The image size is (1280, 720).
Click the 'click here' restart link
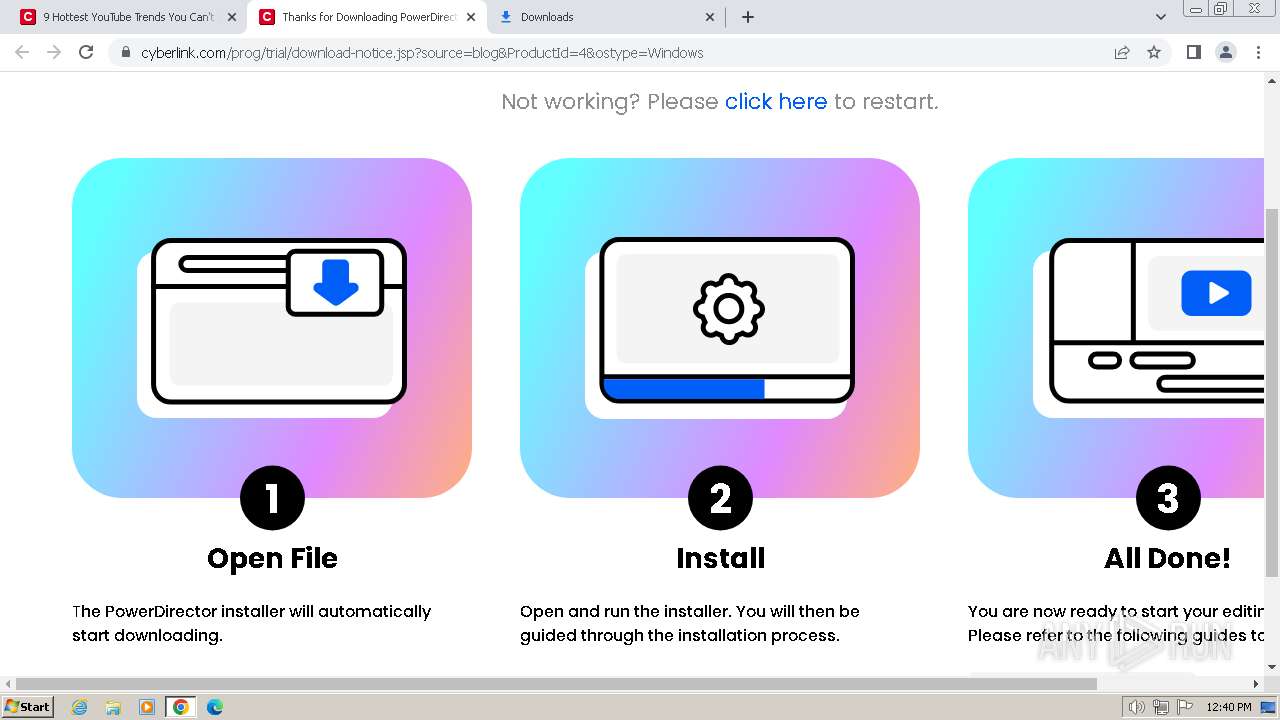click(x=776, y=101)
